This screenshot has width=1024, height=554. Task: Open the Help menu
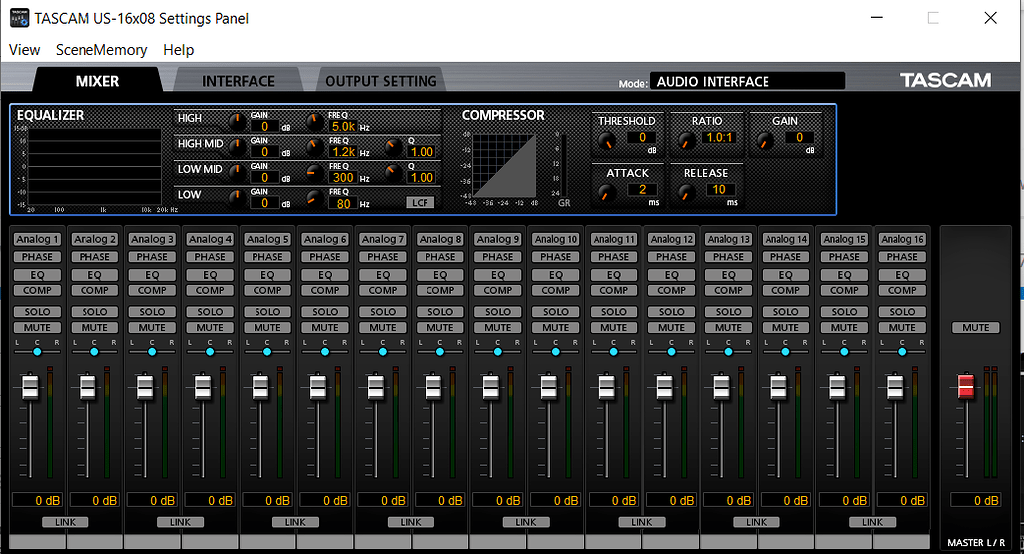click(178, 50)
